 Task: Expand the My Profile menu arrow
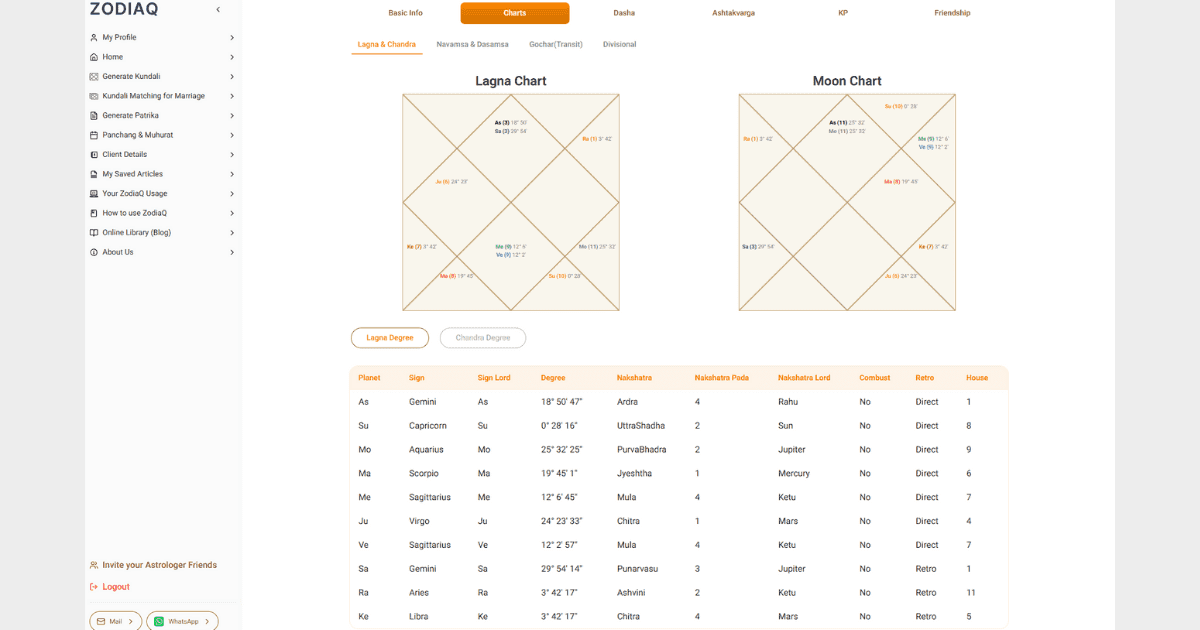tap(232, 37)
